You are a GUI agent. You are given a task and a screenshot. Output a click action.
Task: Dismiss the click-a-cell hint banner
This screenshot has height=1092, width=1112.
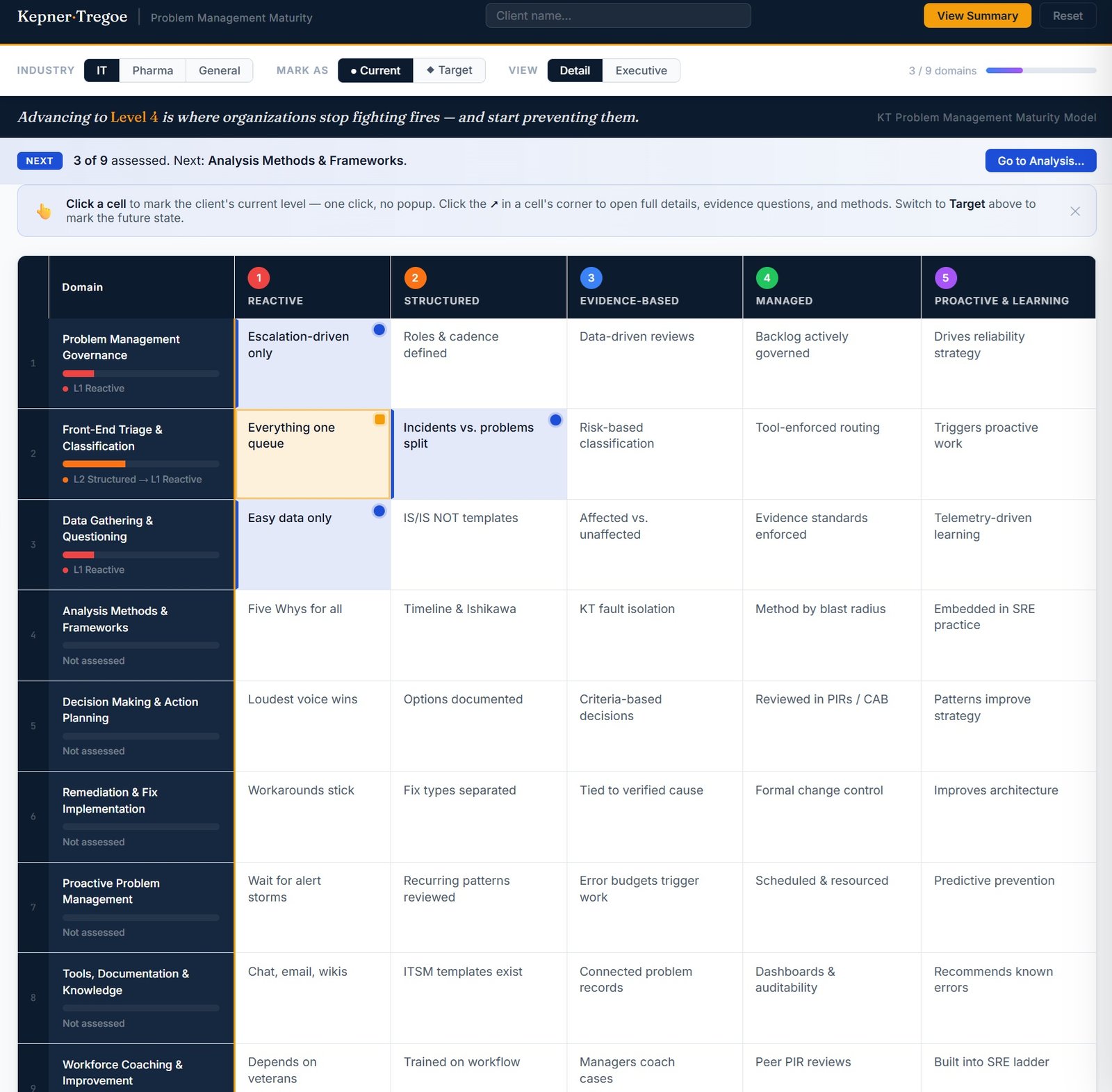pos(1074,211)
